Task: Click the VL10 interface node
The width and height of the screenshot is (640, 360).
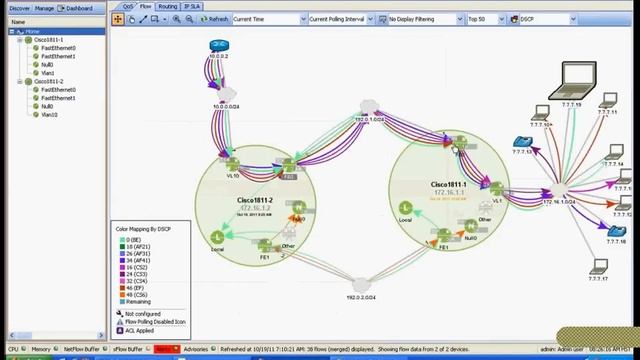Action: click(x=233, y=164)
